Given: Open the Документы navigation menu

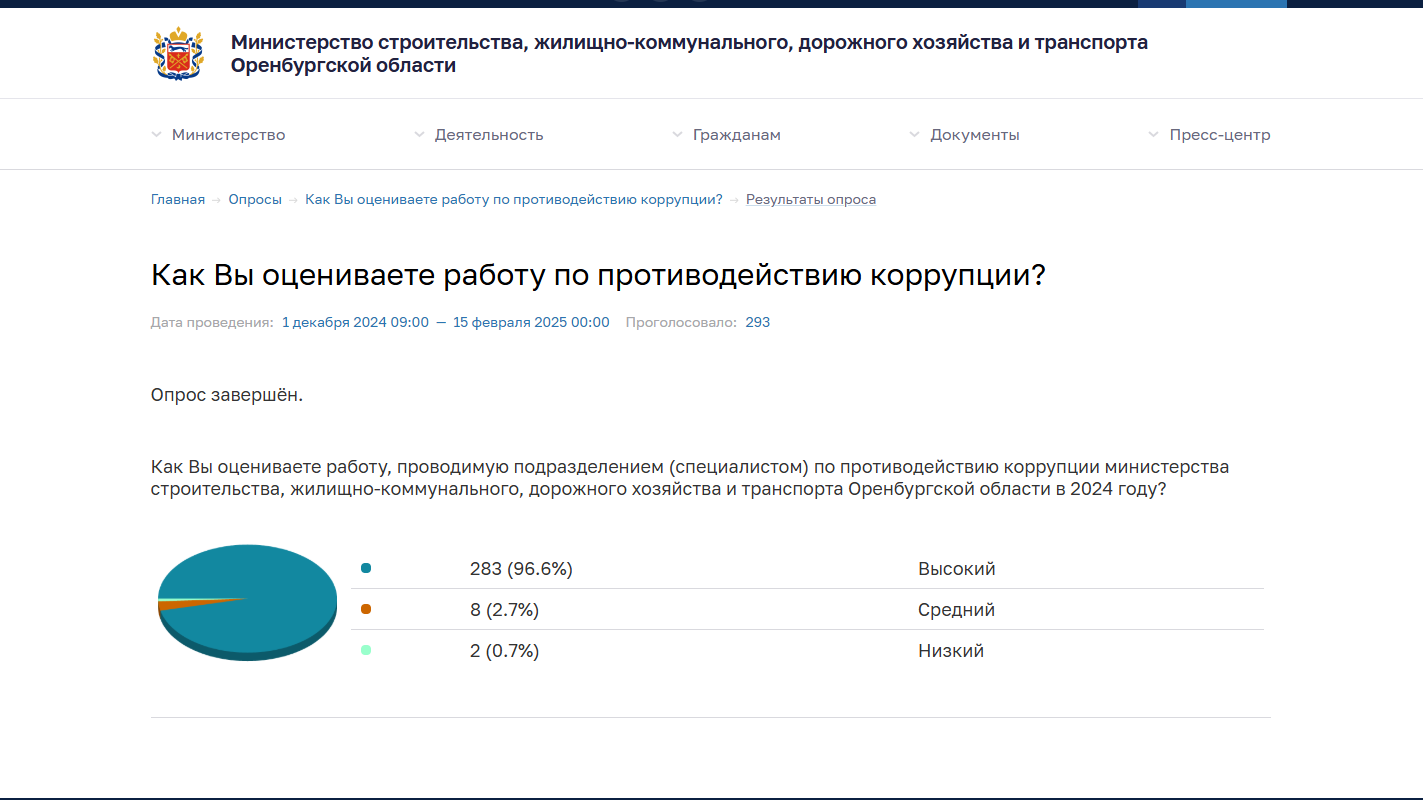Looking at the screenshot, I should point(974,135).
